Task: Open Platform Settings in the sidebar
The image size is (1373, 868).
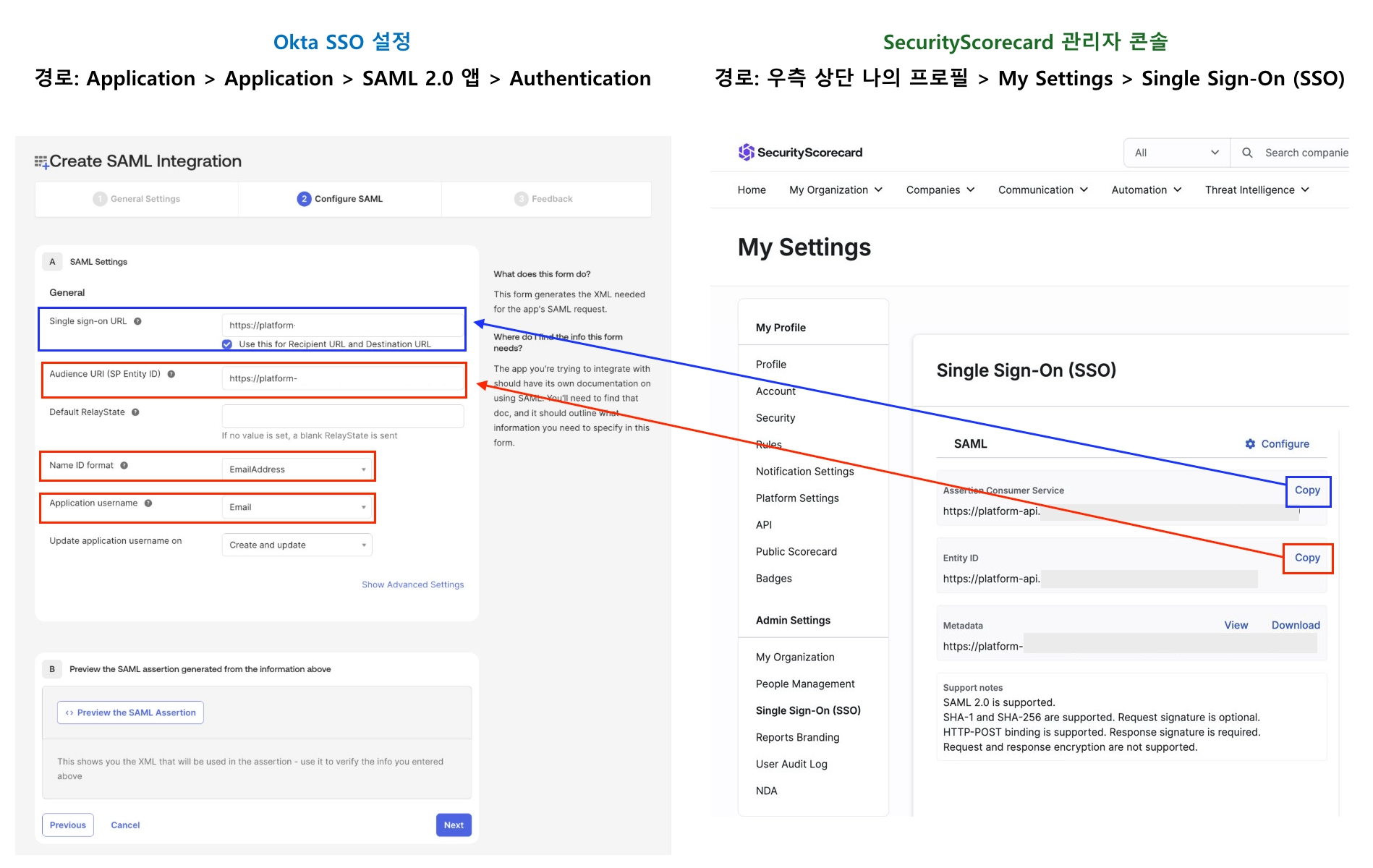Action: [x=797, y=498]
